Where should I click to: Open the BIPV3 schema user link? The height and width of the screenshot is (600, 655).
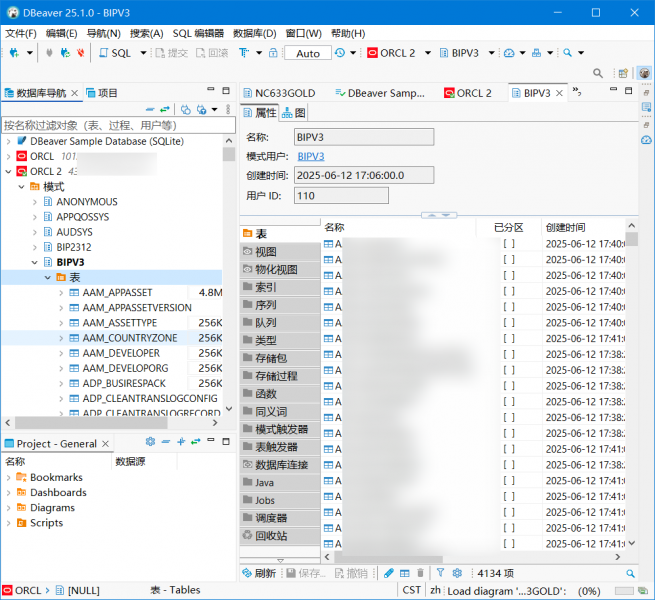pos(311,156)
